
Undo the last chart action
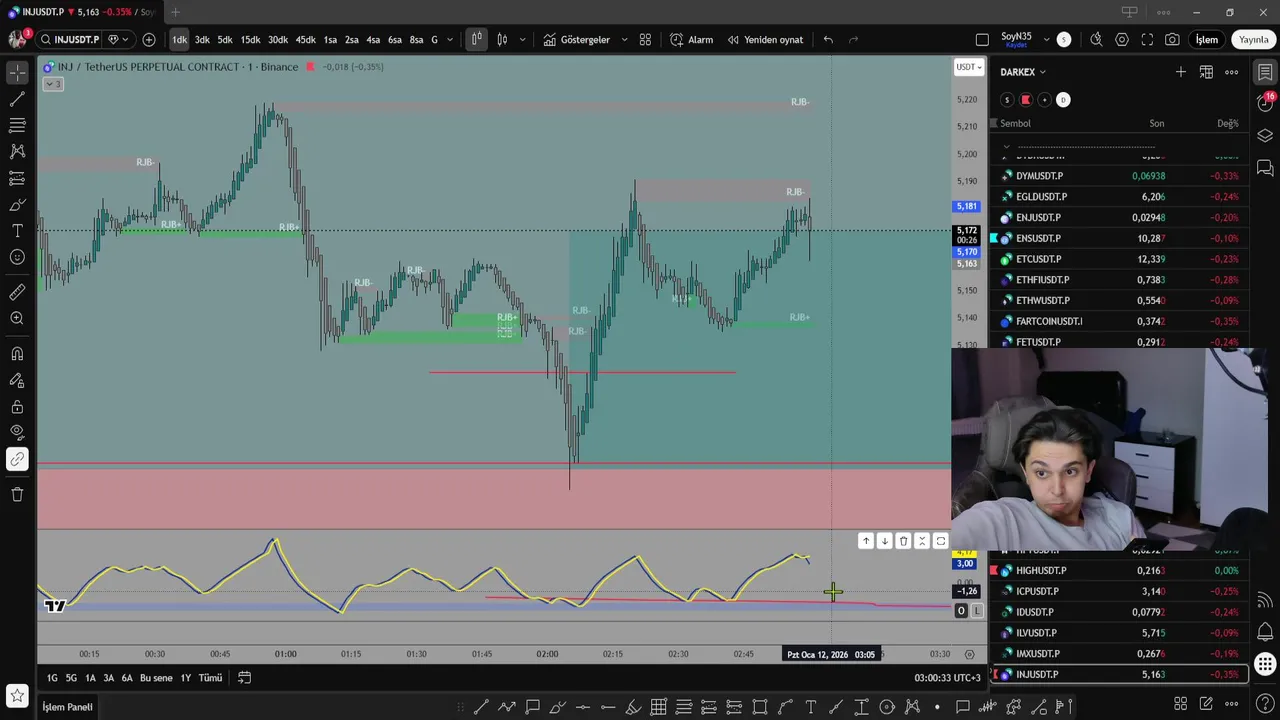(x=828, y=40)
